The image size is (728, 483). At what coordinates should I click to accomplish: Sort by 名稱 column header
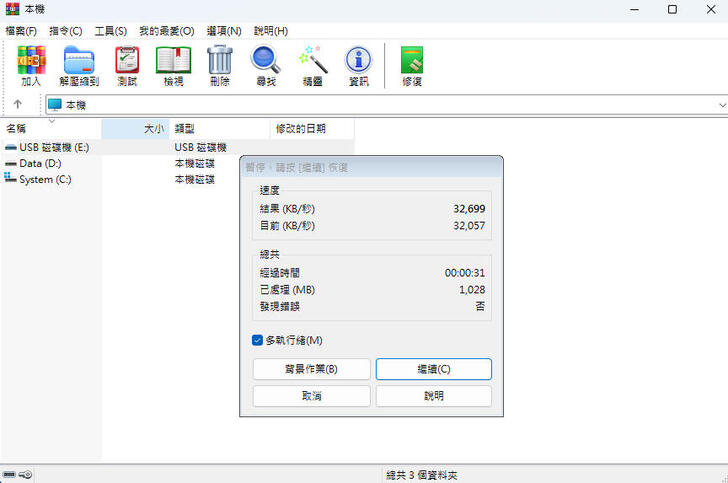51,129
